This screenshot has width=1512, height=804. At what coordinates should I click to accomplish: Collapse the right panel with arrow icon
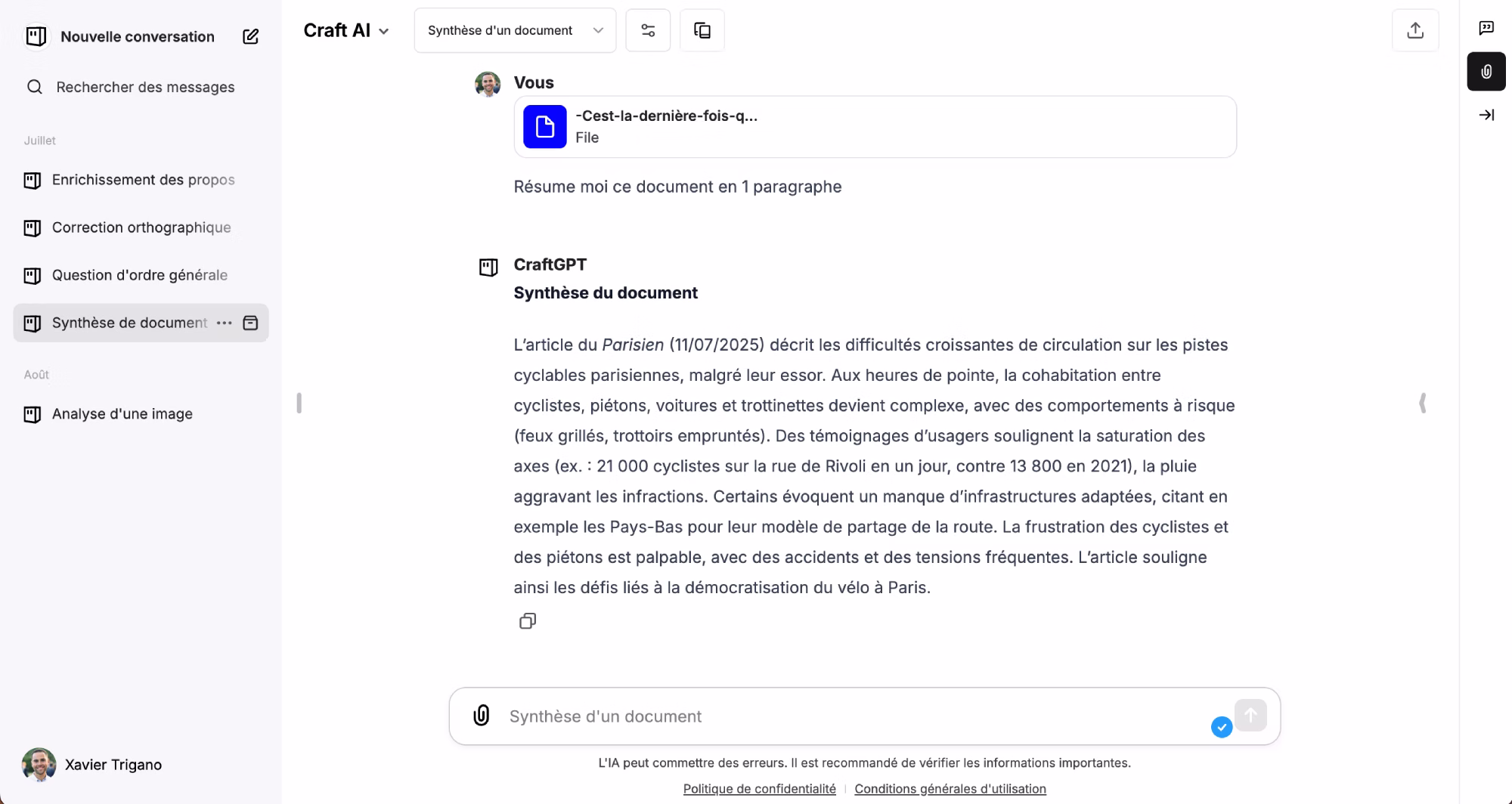(x=1486, y=115)
